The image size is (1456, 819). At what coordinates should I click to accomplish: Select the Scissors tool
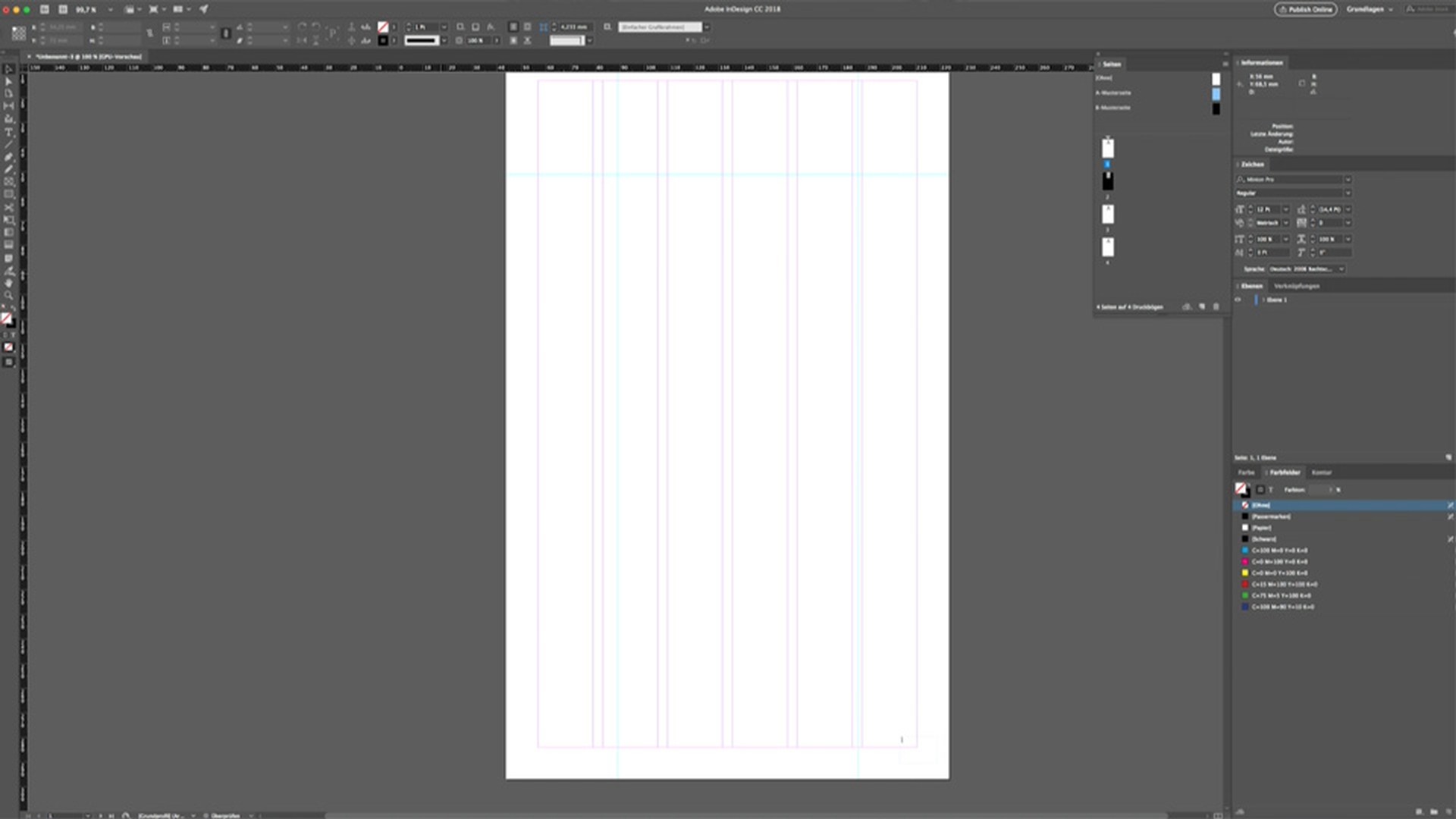coord(9,207)
